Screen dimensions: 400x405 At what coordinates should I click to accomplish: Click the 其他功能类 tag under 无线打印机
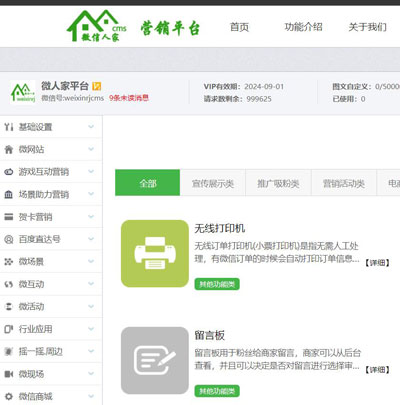pyautogui.click(x=217, y=284)
